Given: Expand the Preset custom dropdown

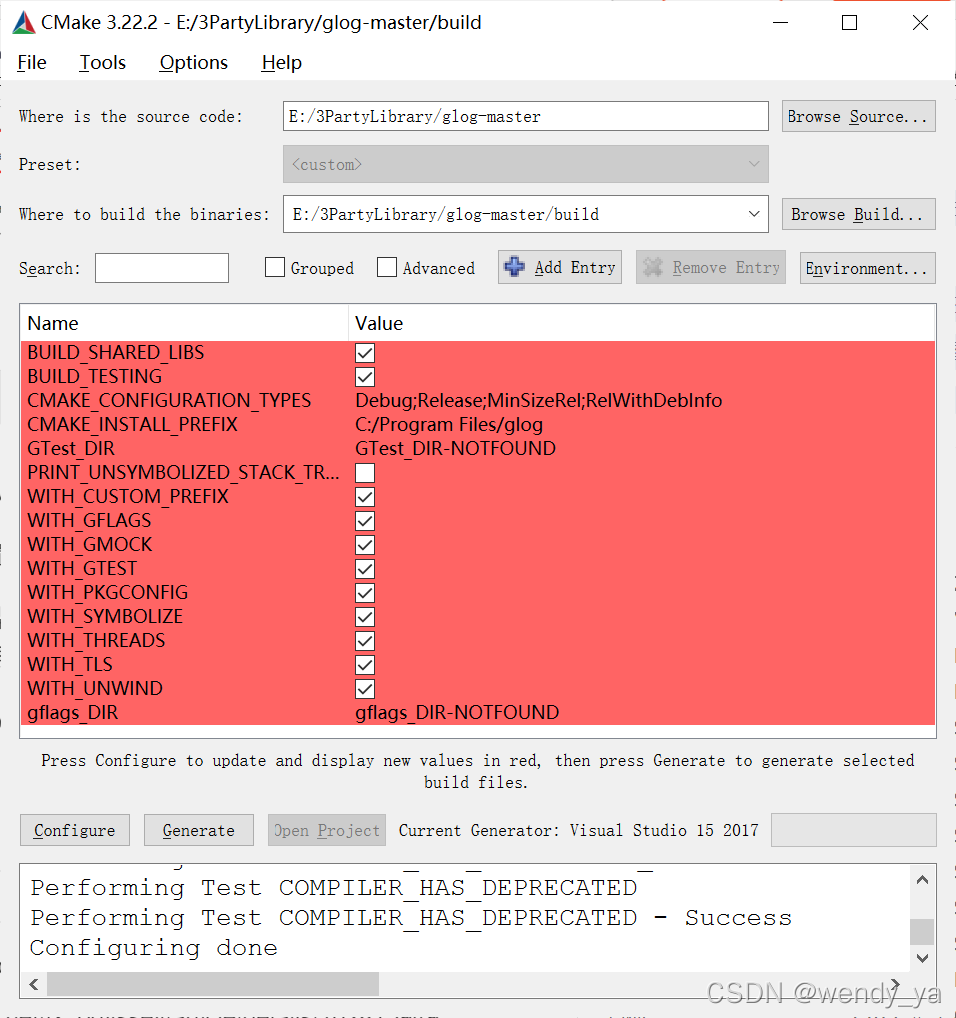Looking at the screenshot, I should click(526, 164).
